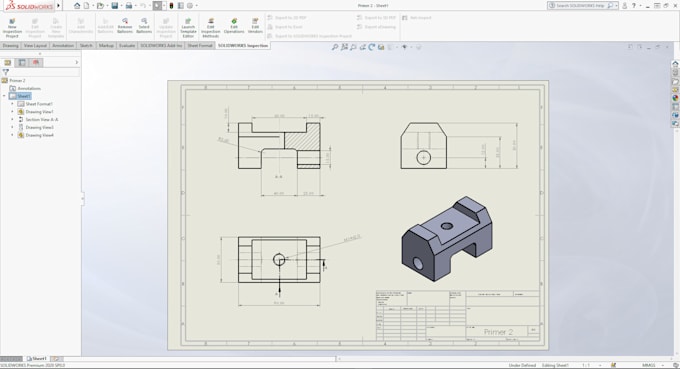
Task: Click the Save icon
Action: [x=114, y=6]
